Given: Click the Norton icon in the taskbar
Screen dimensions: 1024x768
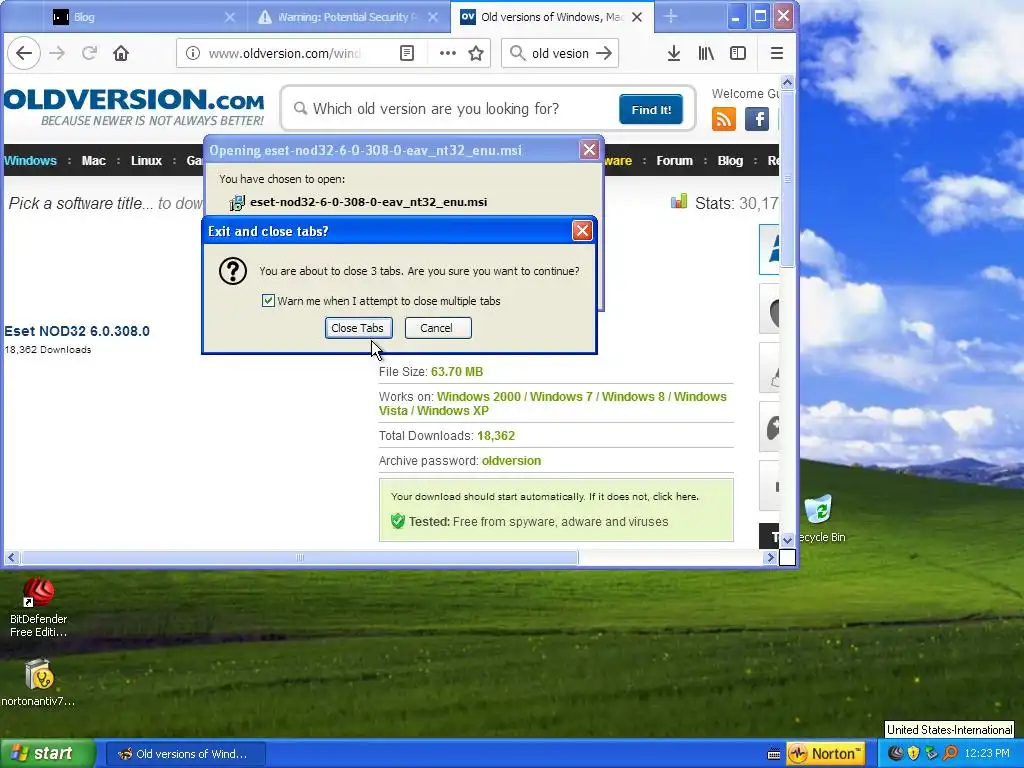Looking at the screenshot, I should pyautogui.click(x=825, y=754).
